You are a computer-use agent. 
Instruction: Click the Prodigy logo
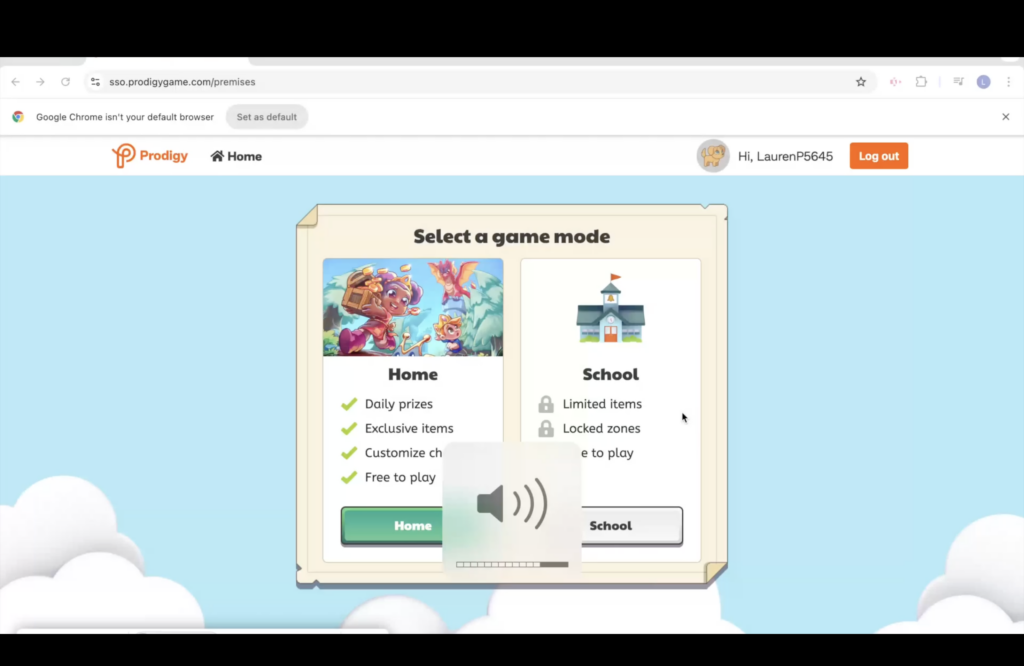point(150,155)
